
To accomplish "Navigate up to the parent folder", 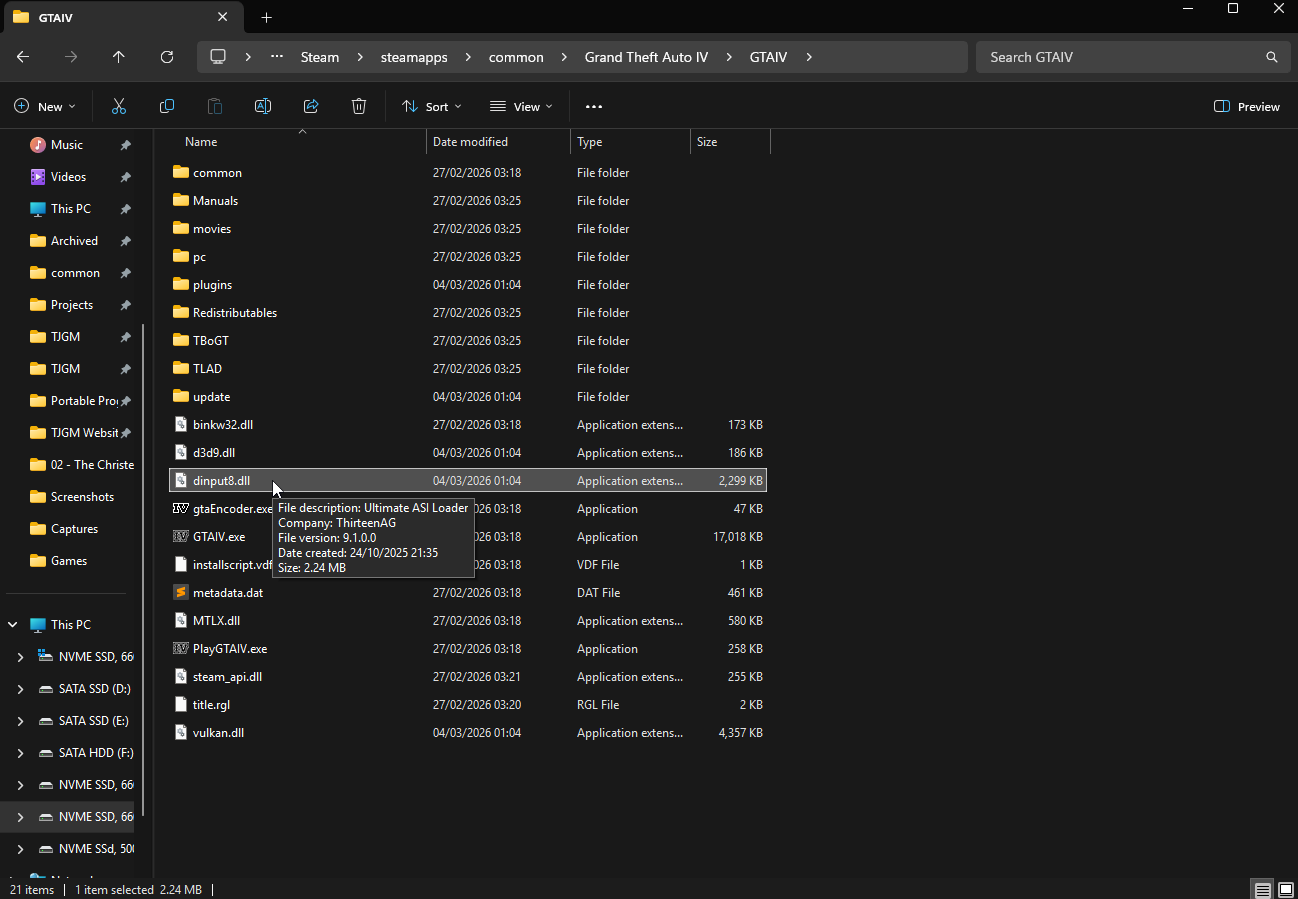I will (118, 57).
